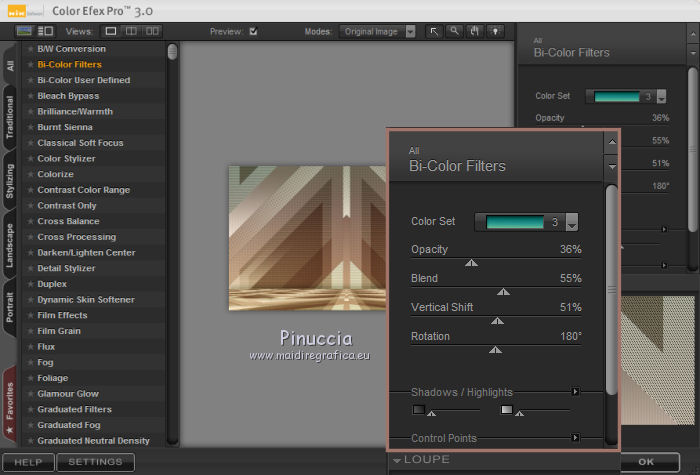The height and width of the screenshot is (475, 700).
Task: Select Color Stylizer filter
Action: [67, 158]
